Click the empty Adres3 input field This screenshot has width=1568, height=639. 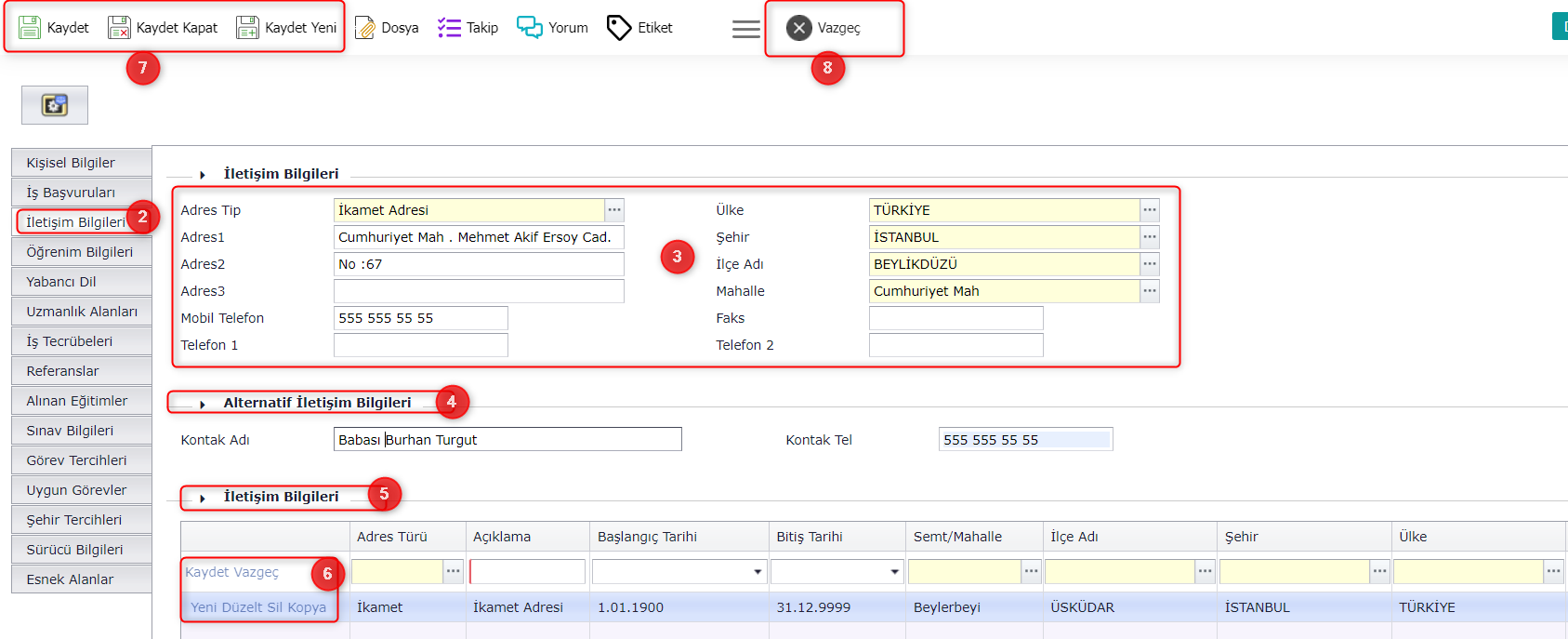(x=479, y=291)
